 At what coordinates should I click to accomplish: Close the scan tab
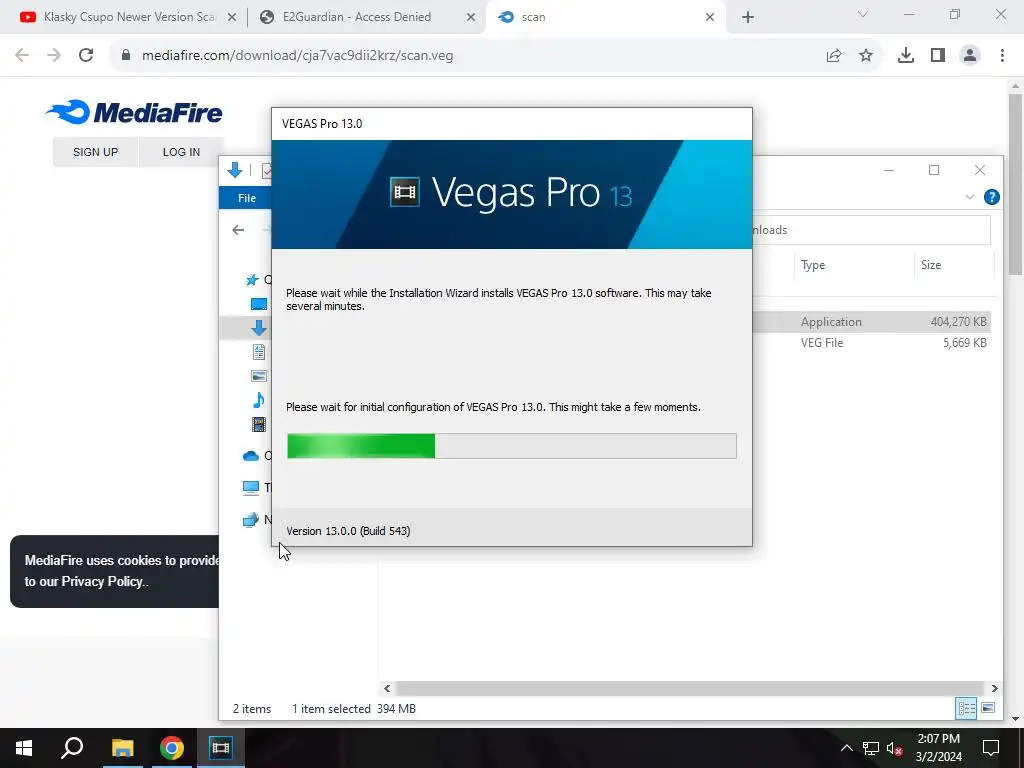pyautogui.click(x=710, y=18)
